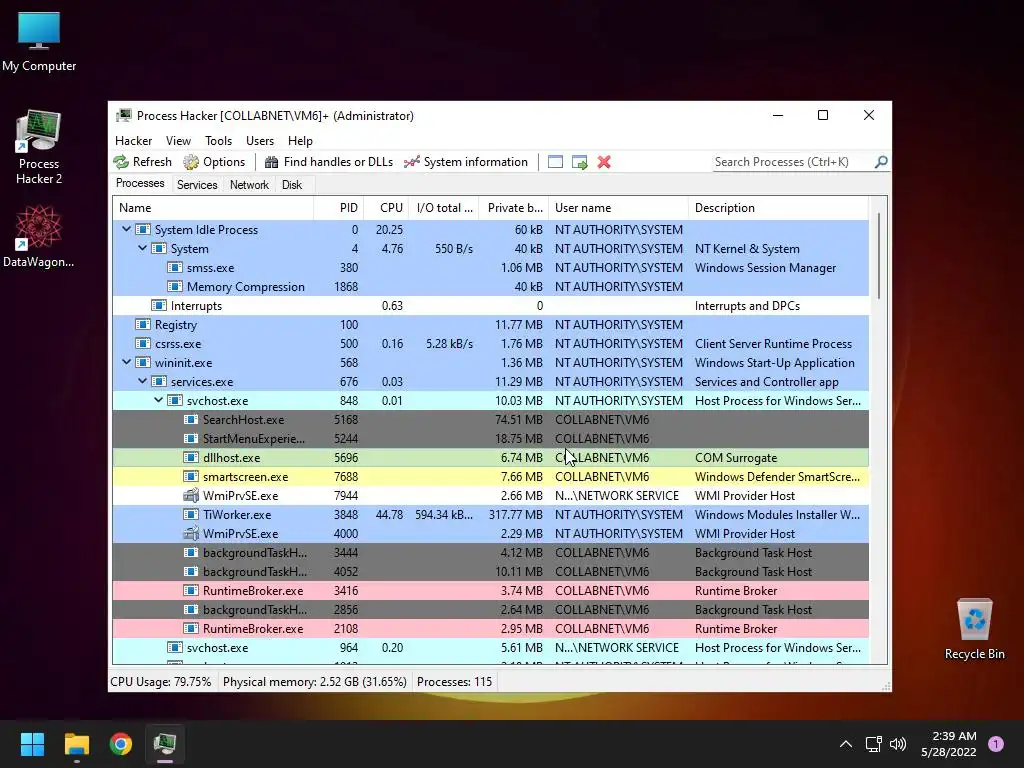The image size is (1024, 768).
Task: Click CPU Usage in status bar
Action: [x=161, y=682]
